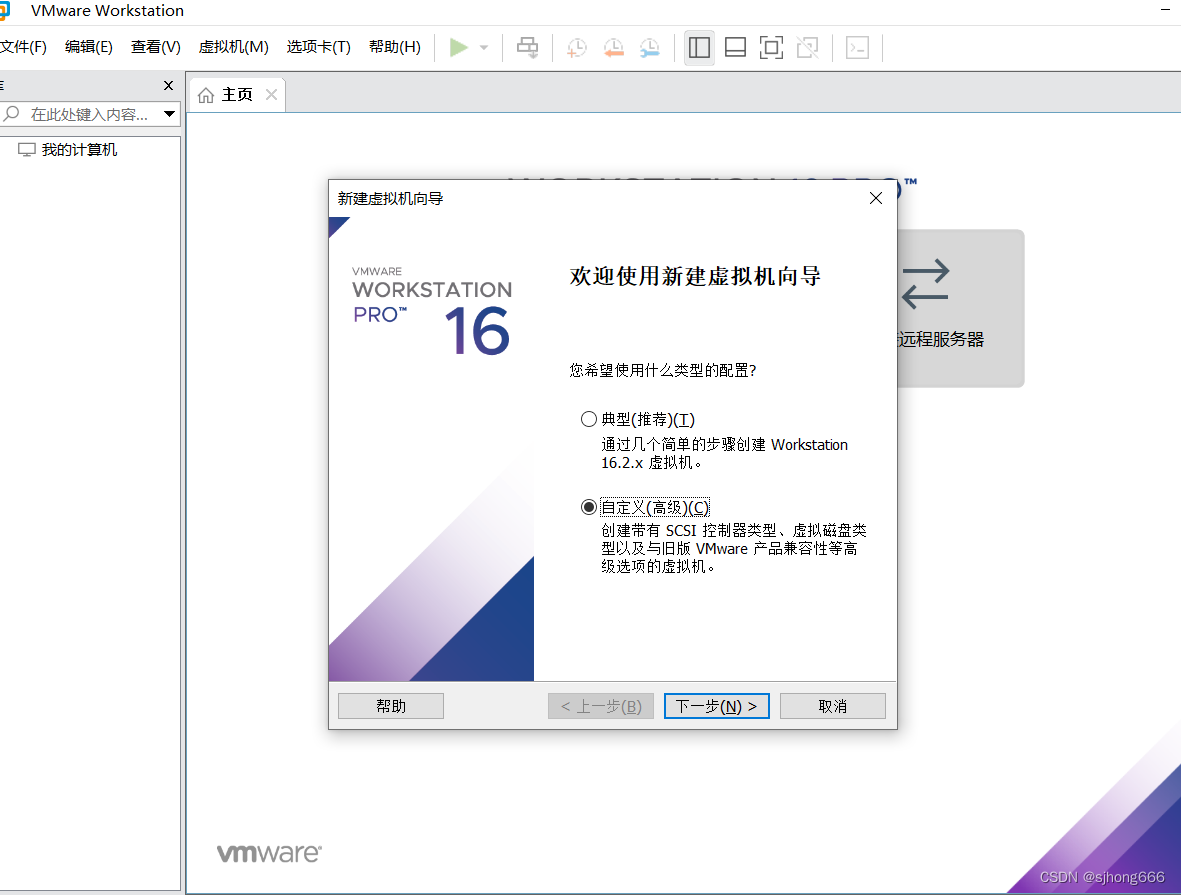The height and width of the screenshot is (895, 1181).
Task: Click the 我的计算机 monitor icon
Action: (26, 150)
